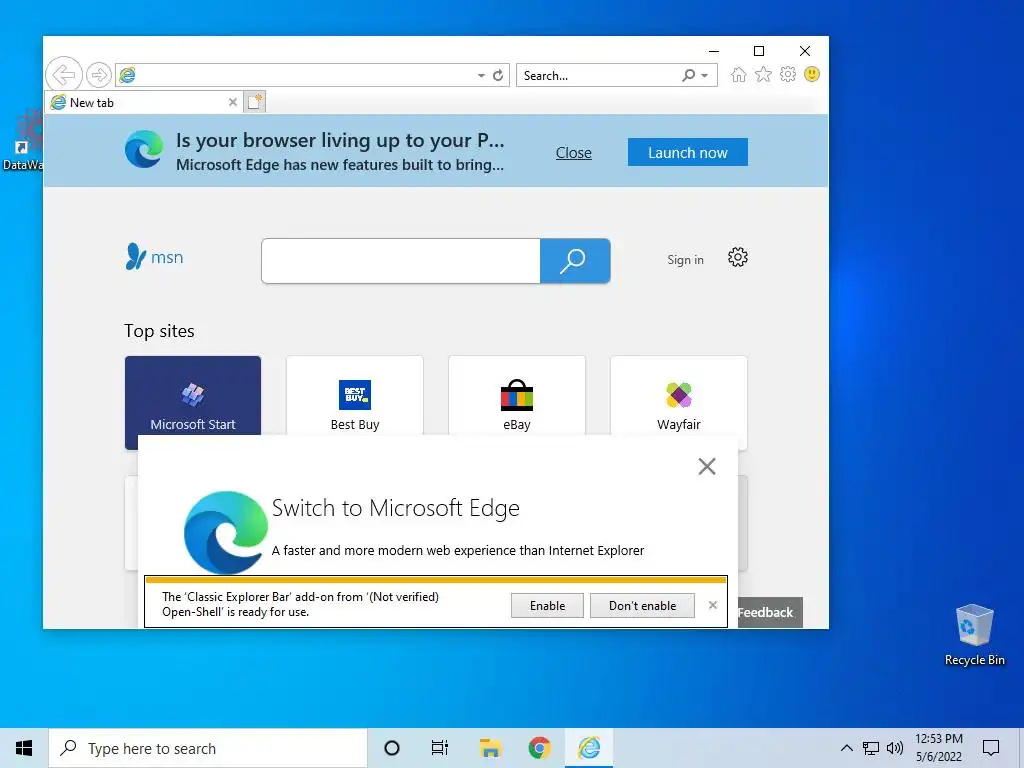
Task: Go back with the browser Back arrow
Action: click(x=64, y=74)
